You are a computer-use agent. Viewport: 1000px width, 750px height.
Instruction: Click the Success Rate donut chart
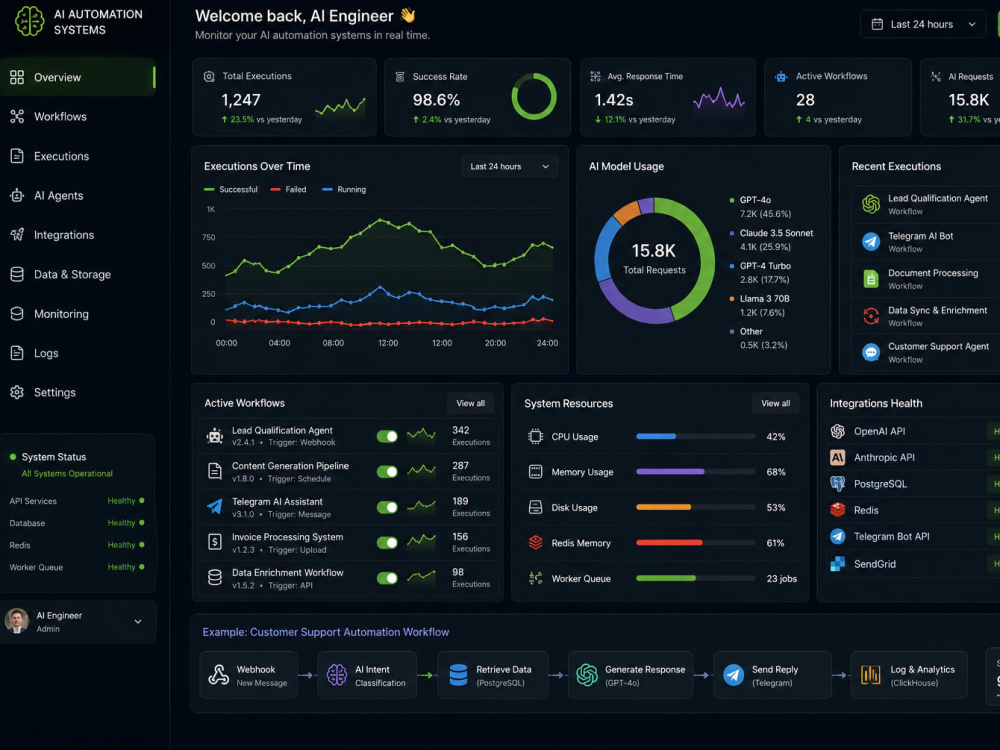[x=534, y=96]
